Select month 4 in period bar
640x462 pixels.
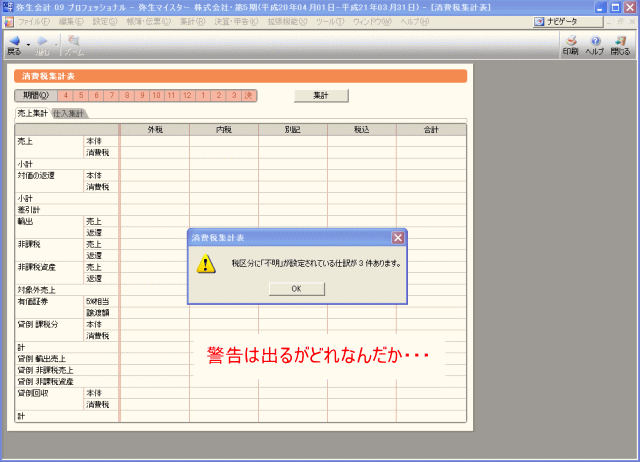65,96
